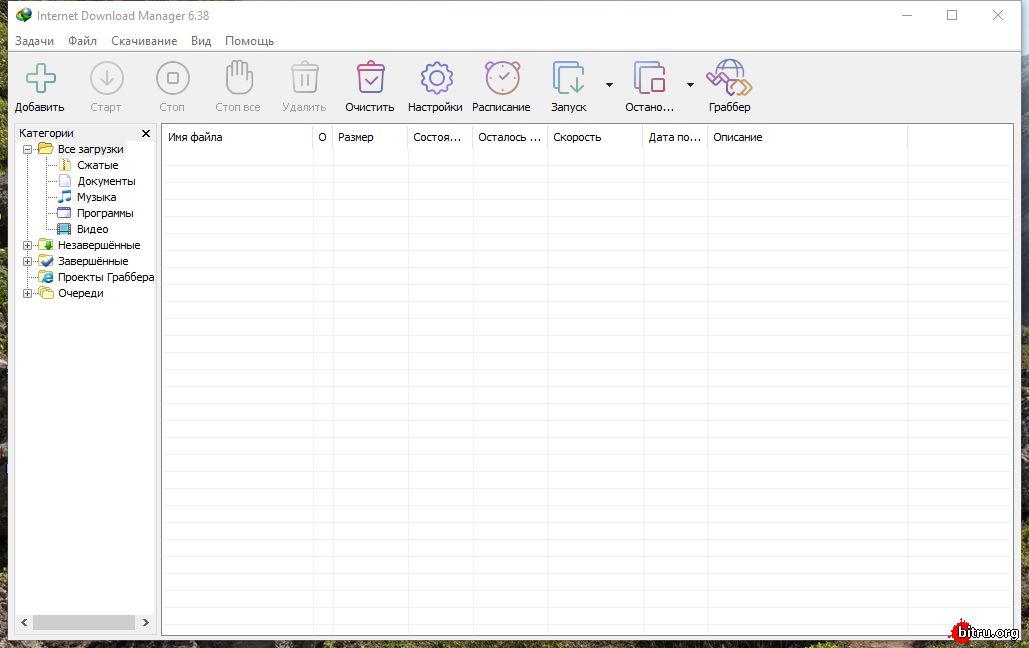This screenshot has height=648, width=1029.
Task: Close the Категории panel
Action: 146,133
